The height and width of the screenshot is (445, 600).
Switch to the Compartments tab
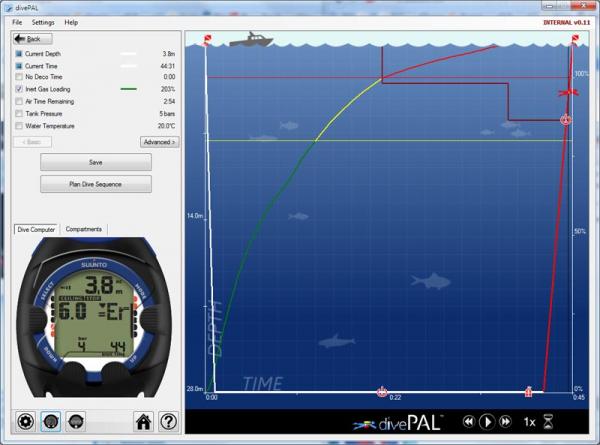pos(83,229)
